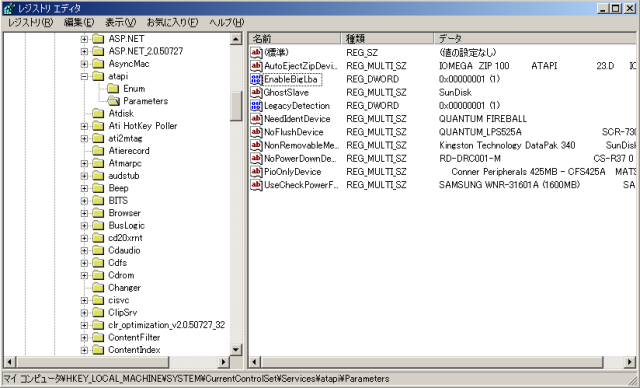Click the BITS folder icon
This screenshot has width=640, height=388.
[98, 201]
